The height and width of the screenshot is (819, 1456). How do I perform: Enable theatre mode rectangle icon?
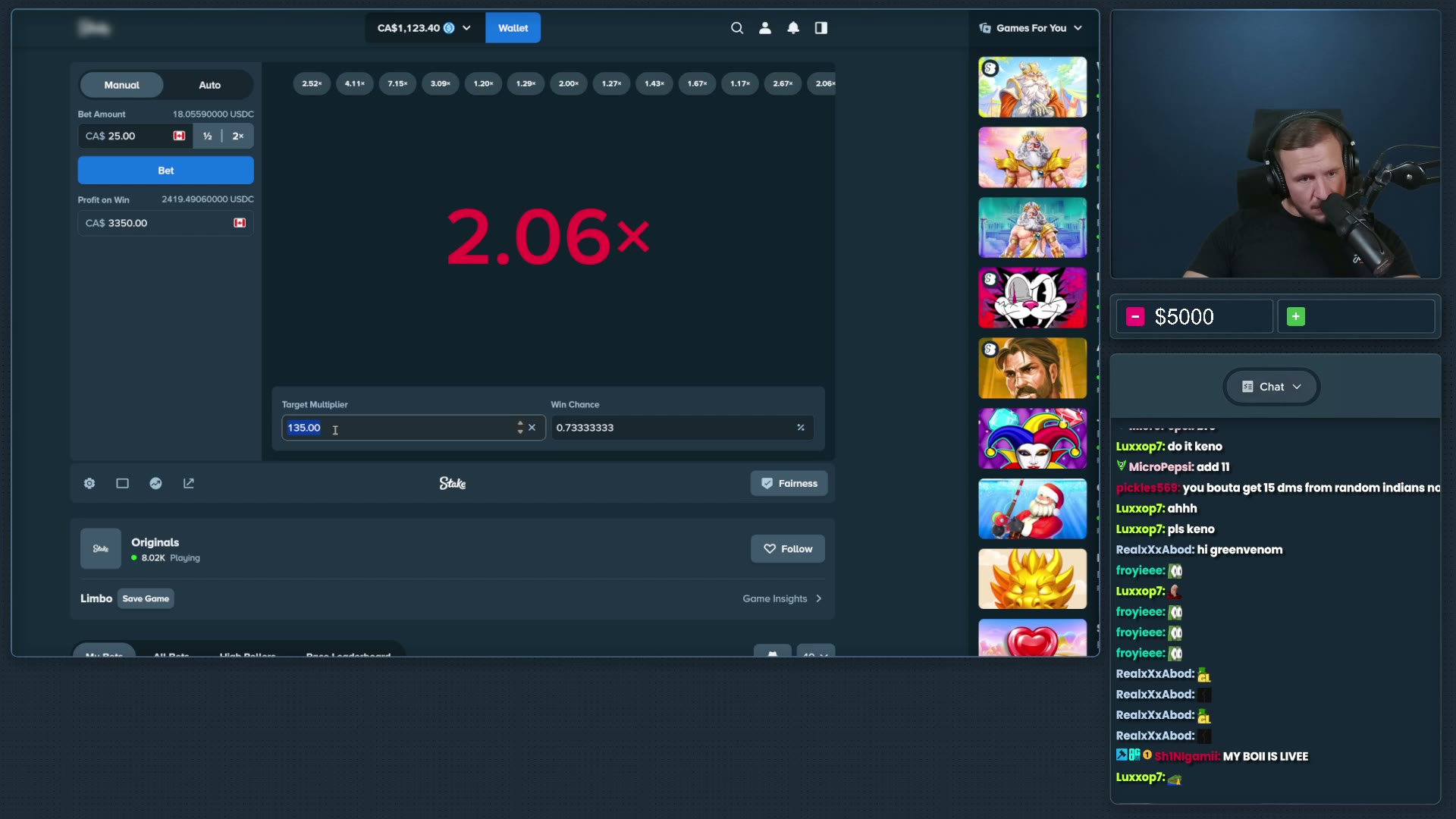(x=122, y=483)
